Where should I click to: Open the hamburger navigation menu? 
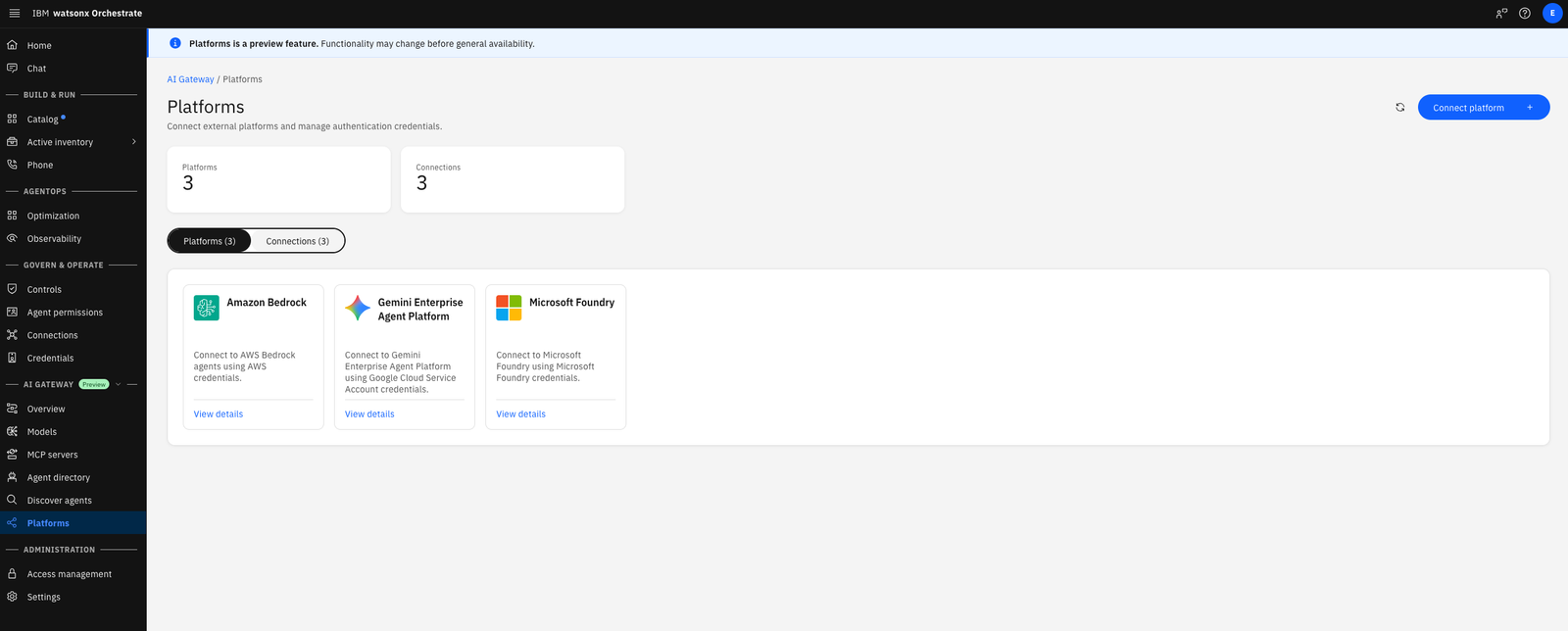click(14, 14)
